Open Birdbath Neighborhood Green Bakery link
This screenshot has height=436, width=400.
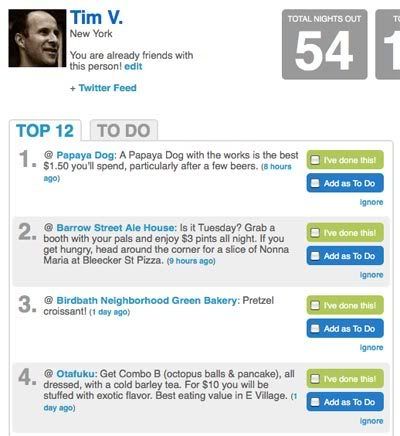point(147,300)
